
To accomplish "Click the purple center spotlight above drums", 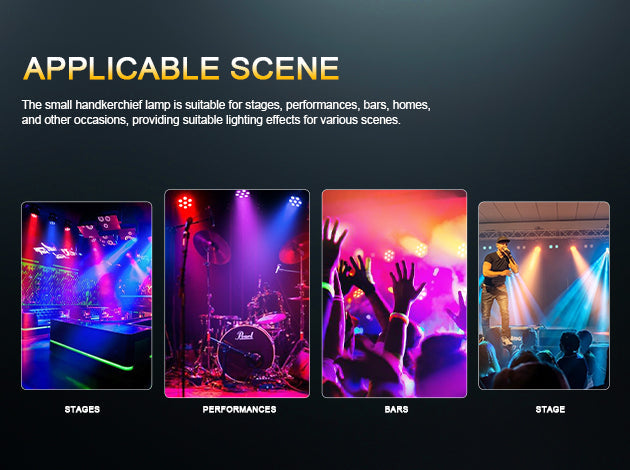I will click(242, 194).
